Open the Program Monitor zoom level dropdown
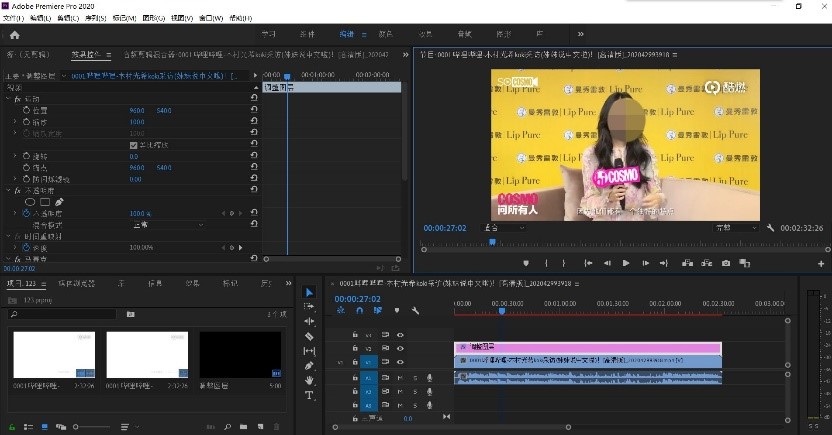The image size is (832, 435). 503,228
